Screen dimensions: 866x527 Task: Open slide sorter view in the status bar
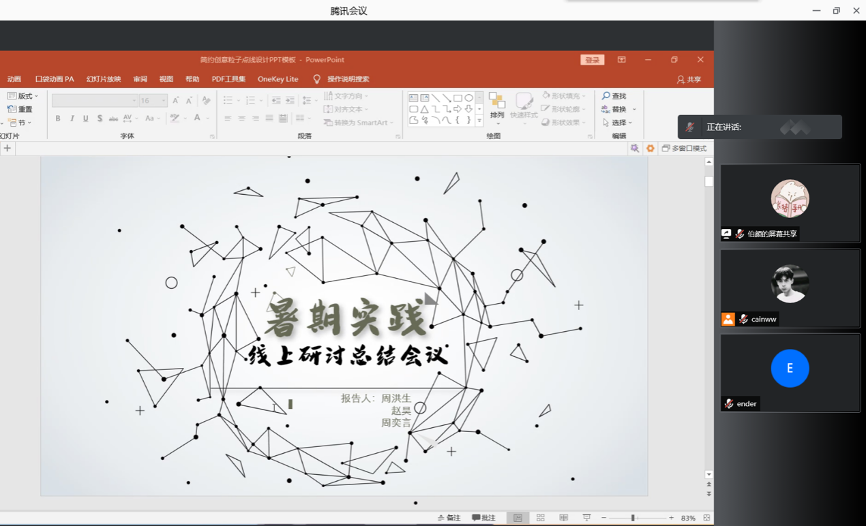click(540, 518)
